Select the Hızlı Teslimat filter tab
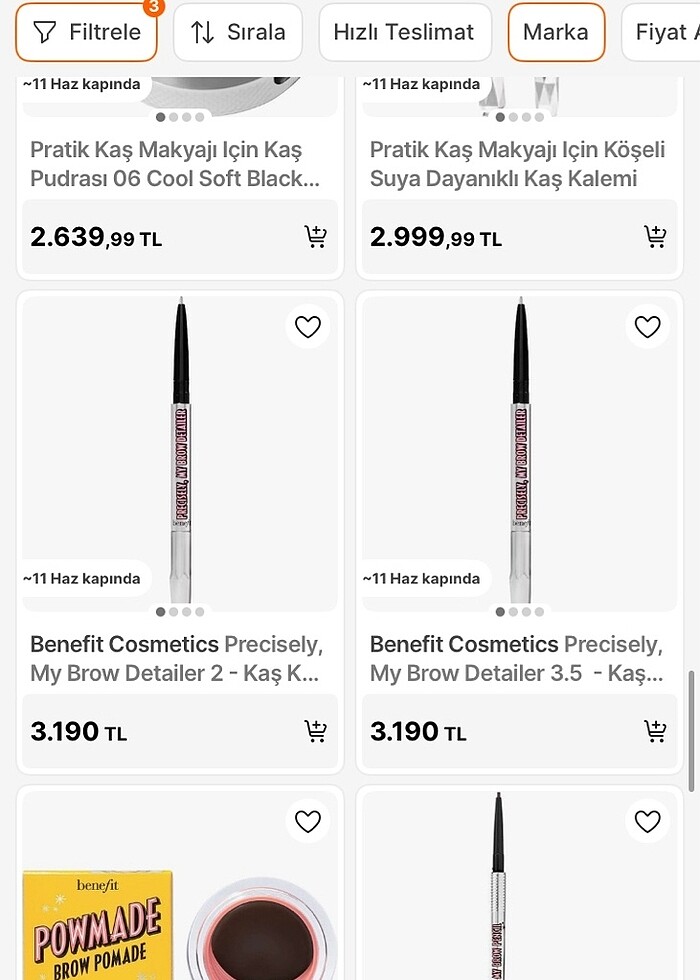This screenshot has width=700, height=980. [405, 32]
